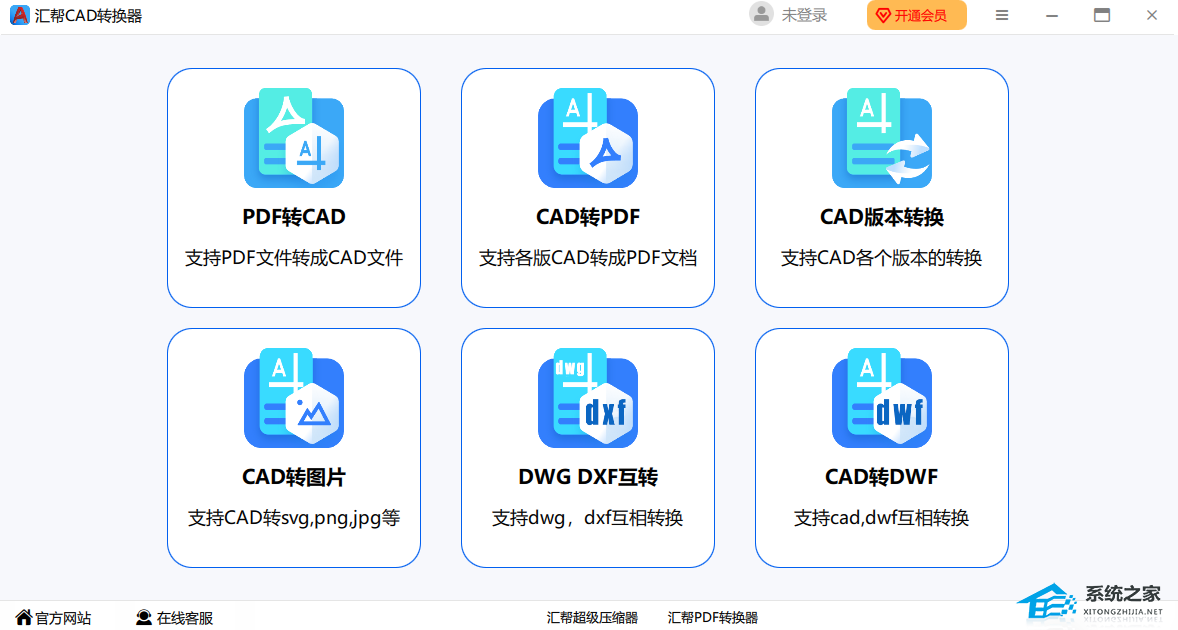The width and height of the screenshot is (1178, 630).
Task: Open 汇帮超级压缩器 link
Action: 592,618
